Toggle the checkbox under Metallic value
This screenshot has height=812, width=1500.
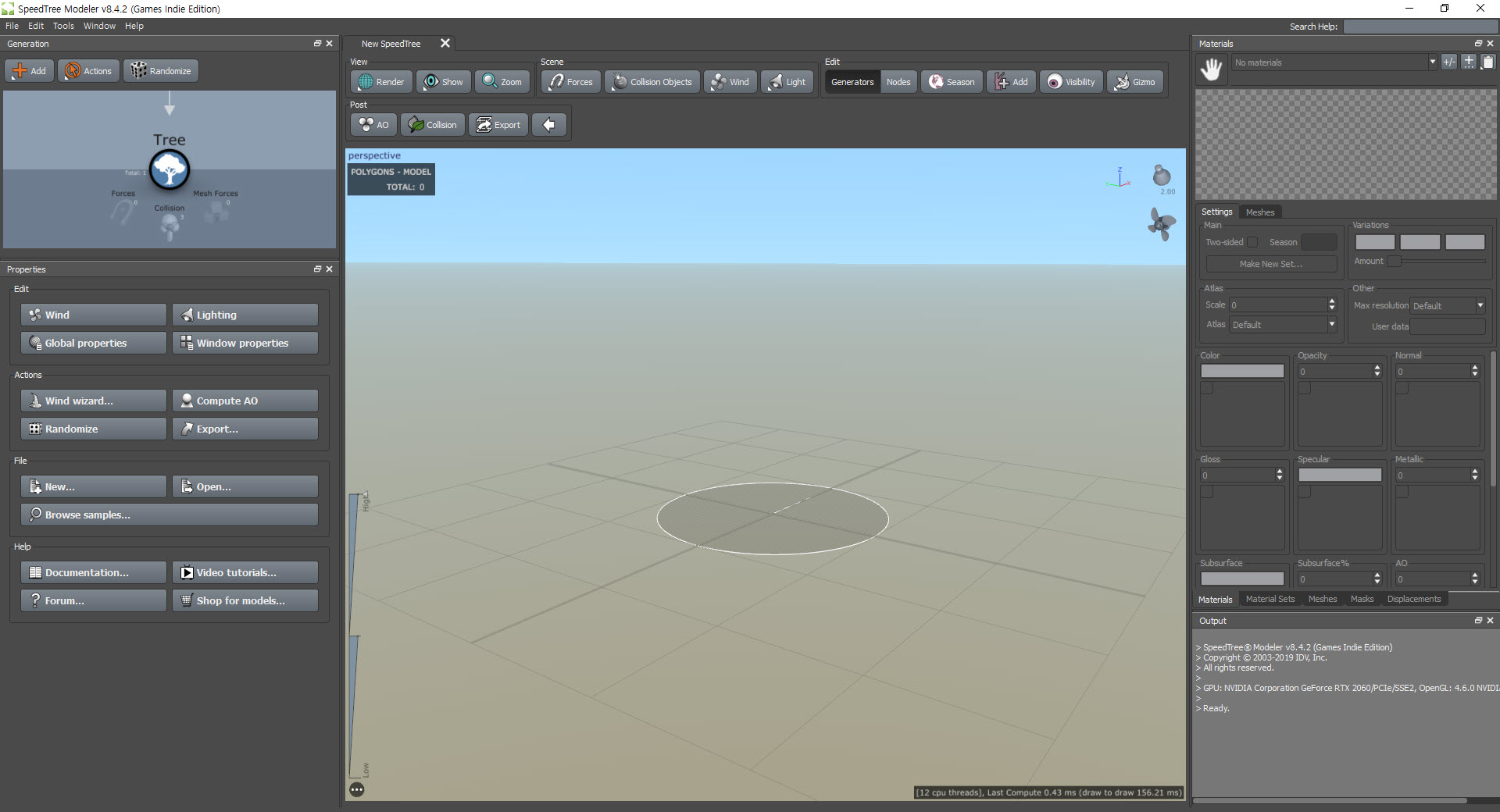tap(1402, 492)
